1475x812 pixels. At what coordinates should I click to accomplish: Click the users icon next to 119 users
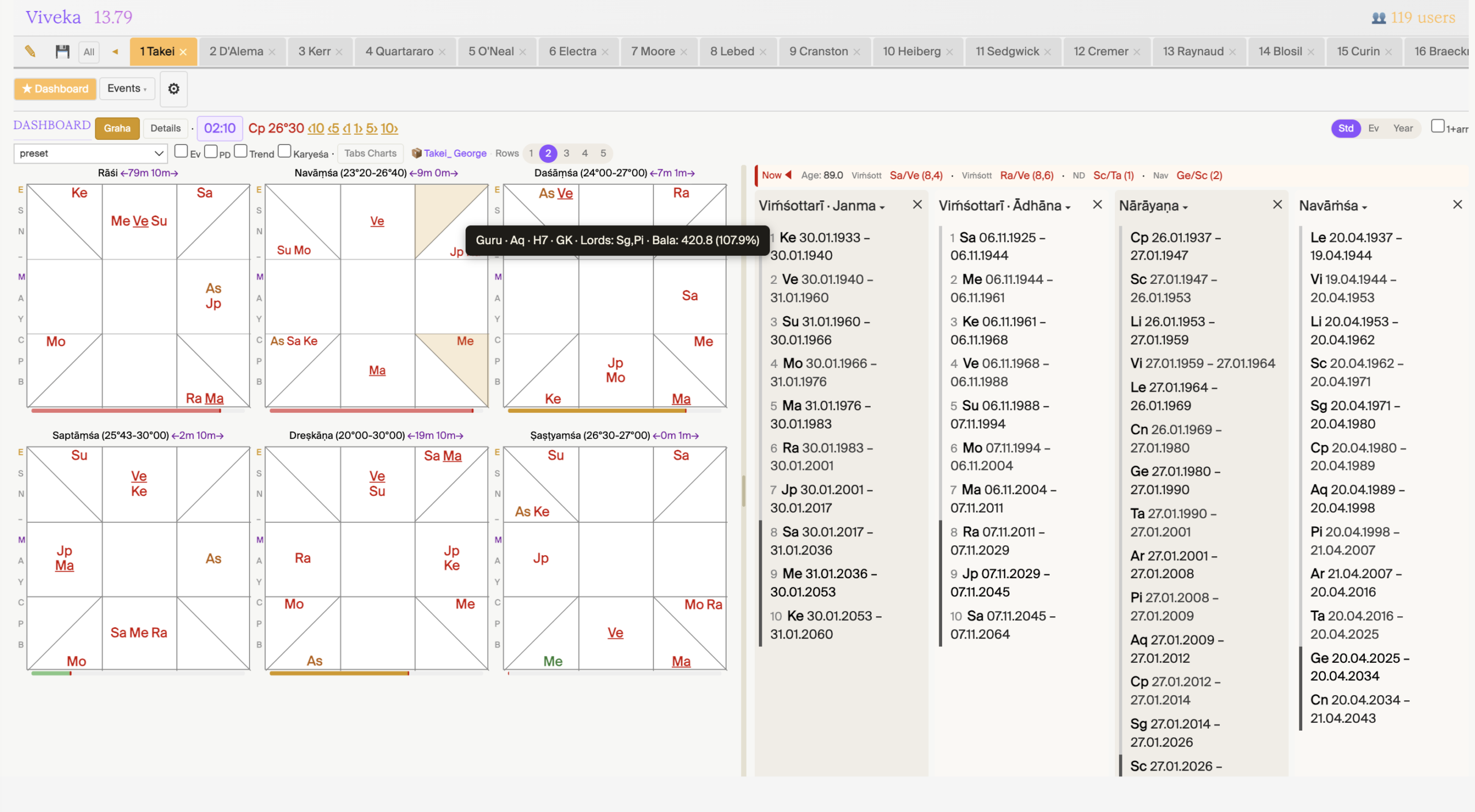[1378, 17]
